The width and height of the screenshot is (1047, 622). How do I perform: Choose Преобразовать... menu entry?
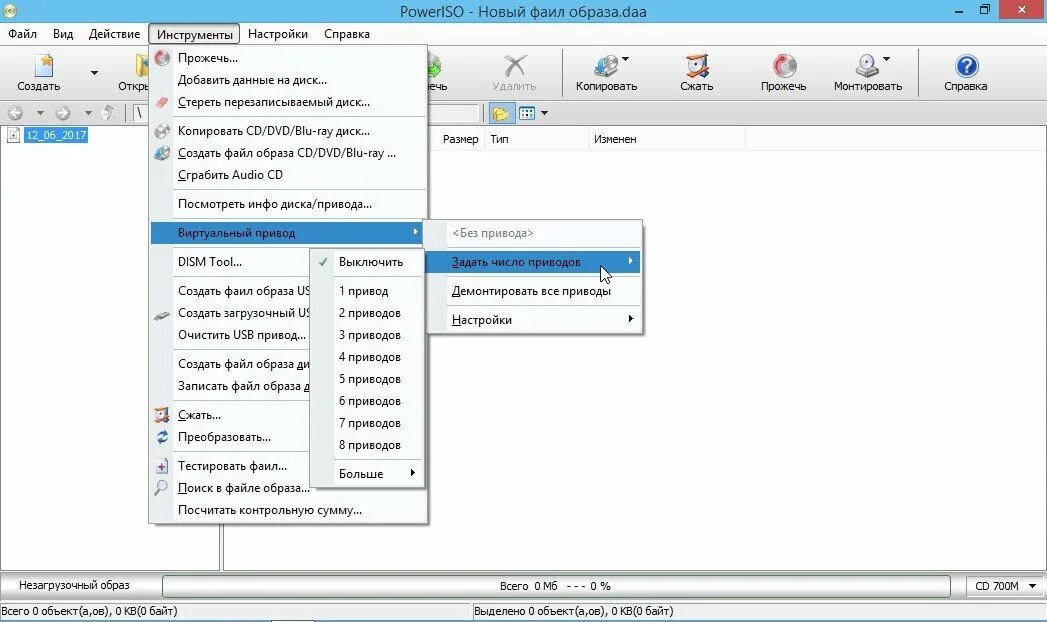coord(230,437)
